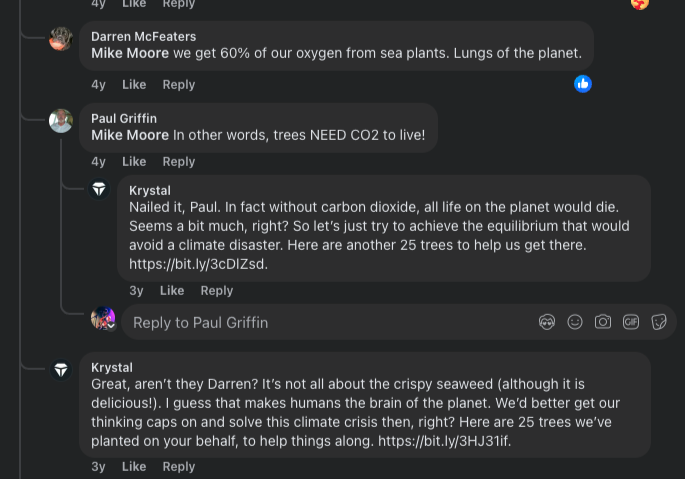Click the Mike Moore mention in Darren's comment

tap(130, 53)
